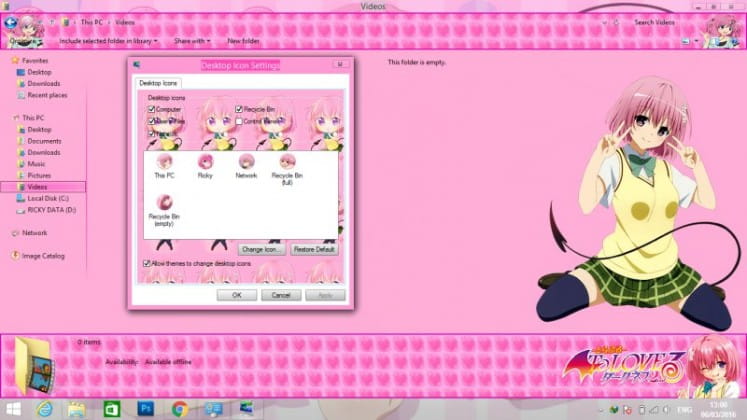Show hidden tray icons arrow
The width and height of the screenshot is (747, 420).
click(601, 410)
